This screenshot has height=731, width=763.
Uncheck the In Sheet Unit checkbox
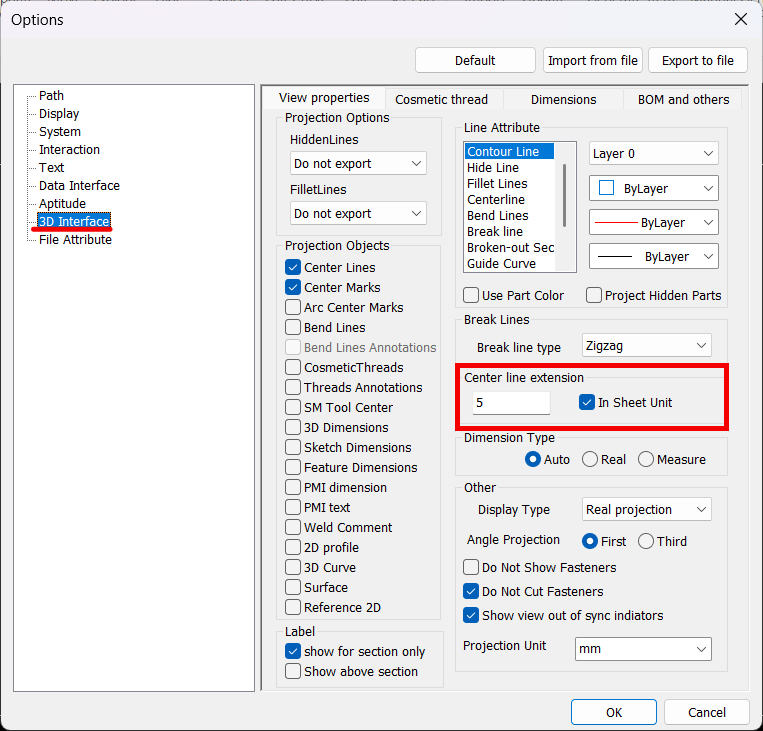pyautogui.click(x=587, y=403)
